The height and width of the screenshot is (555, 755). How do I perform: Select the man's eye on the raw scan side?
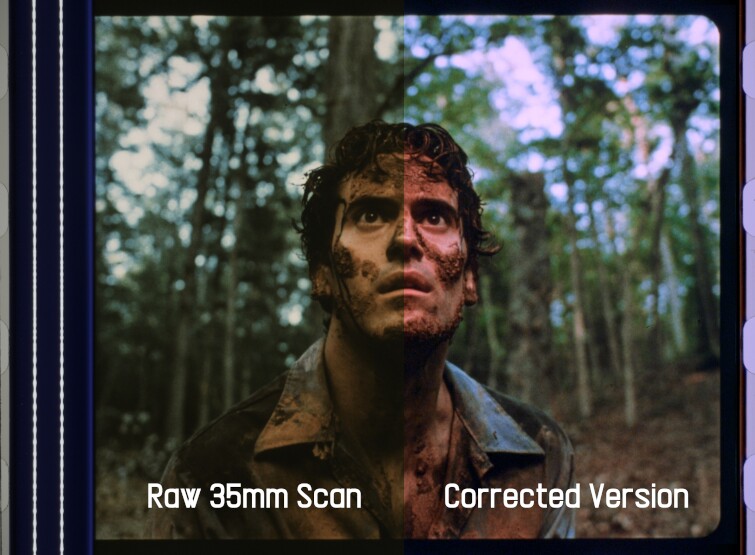pos(370,216)
